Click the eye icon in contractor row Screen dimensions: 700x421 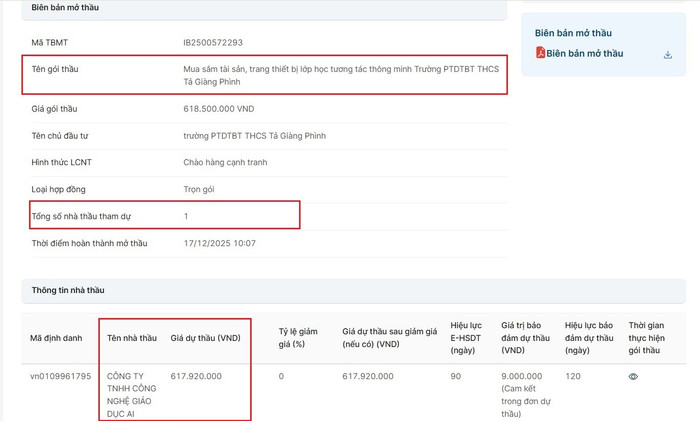(633, 377)
